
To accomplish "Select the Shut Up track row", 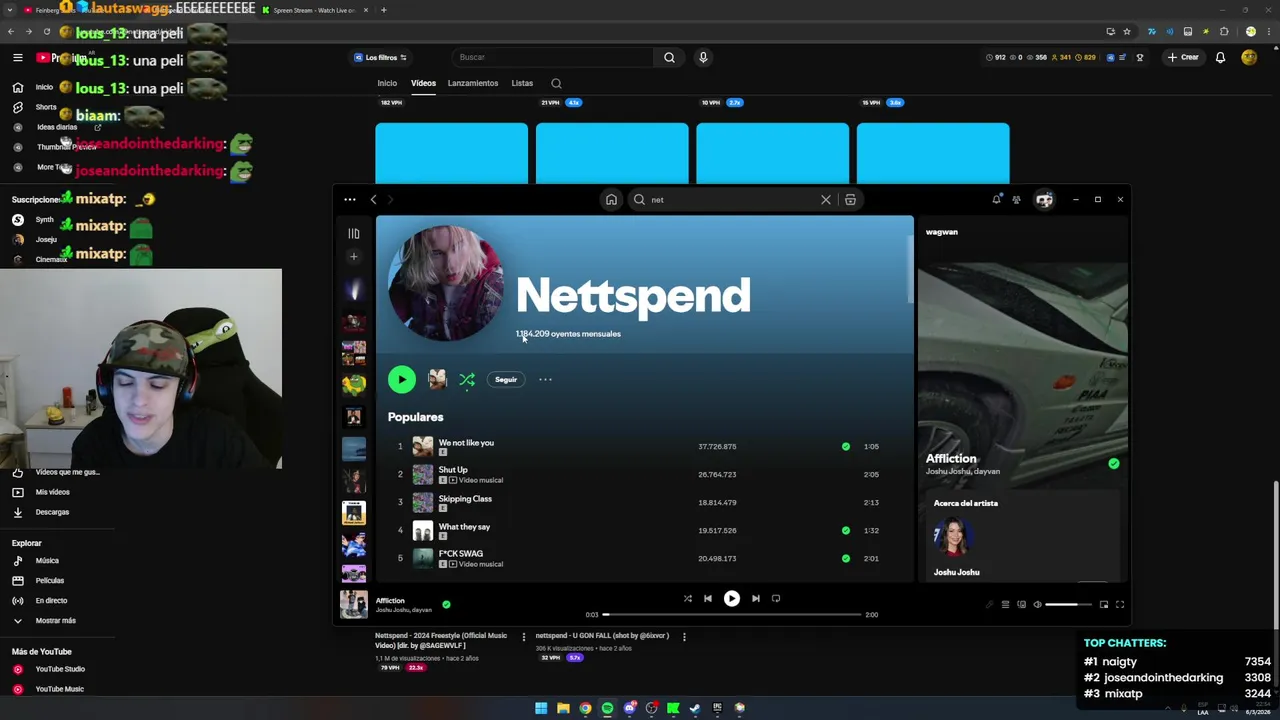I will 645,474.
